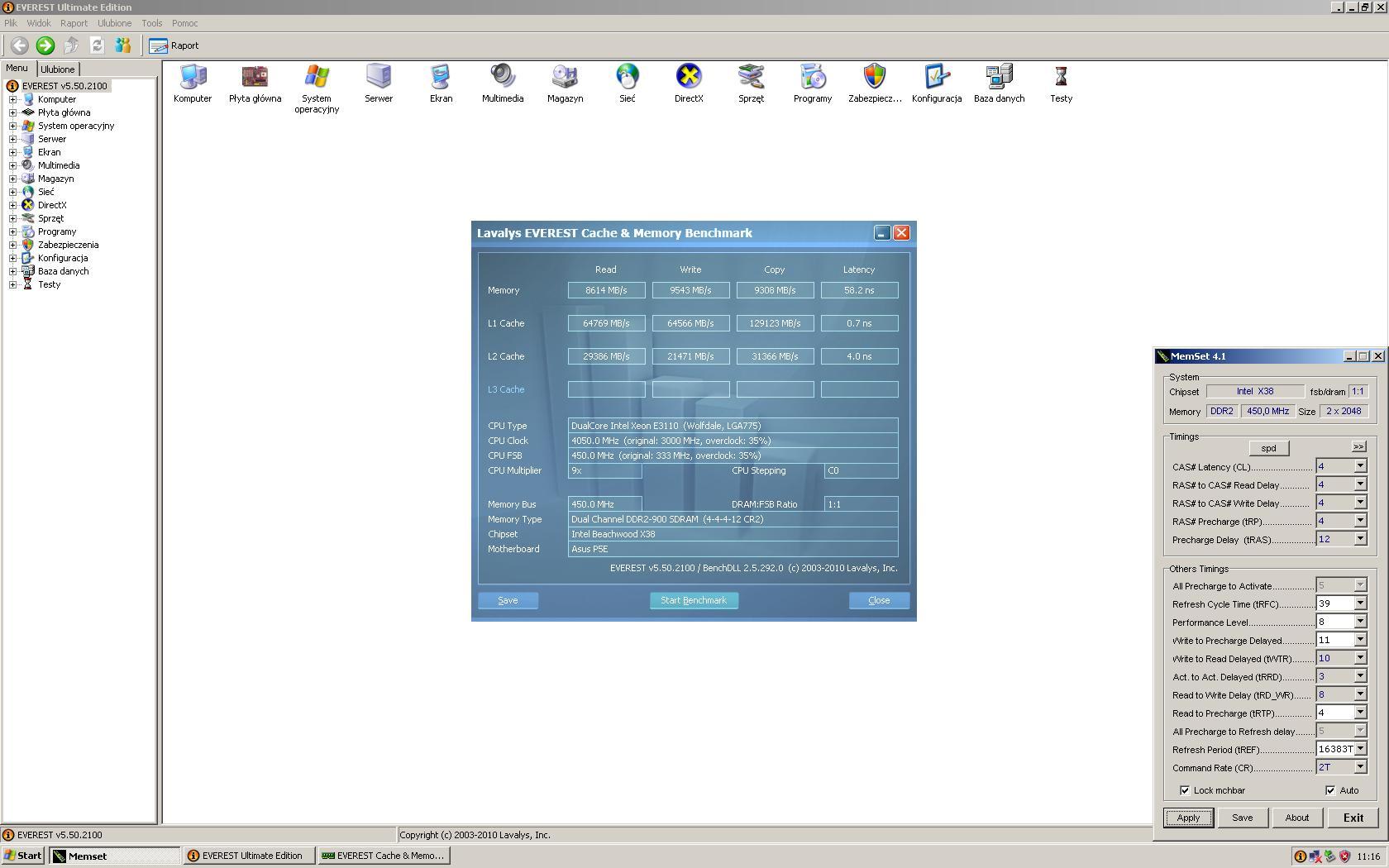The width and height of the screenshot is (1389, 868).
Task: Open the Baza danych icon
Action: [x=999, y=78]
